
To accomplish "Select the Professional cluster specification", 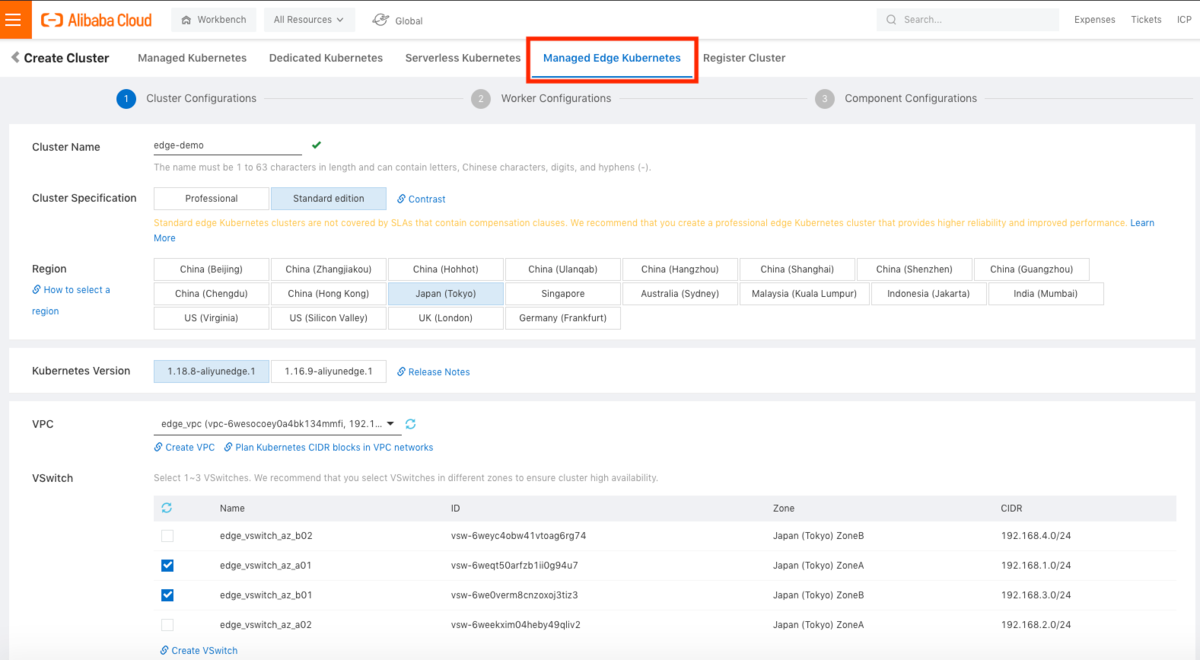I will pyautogui.click(x=211, y=199).
